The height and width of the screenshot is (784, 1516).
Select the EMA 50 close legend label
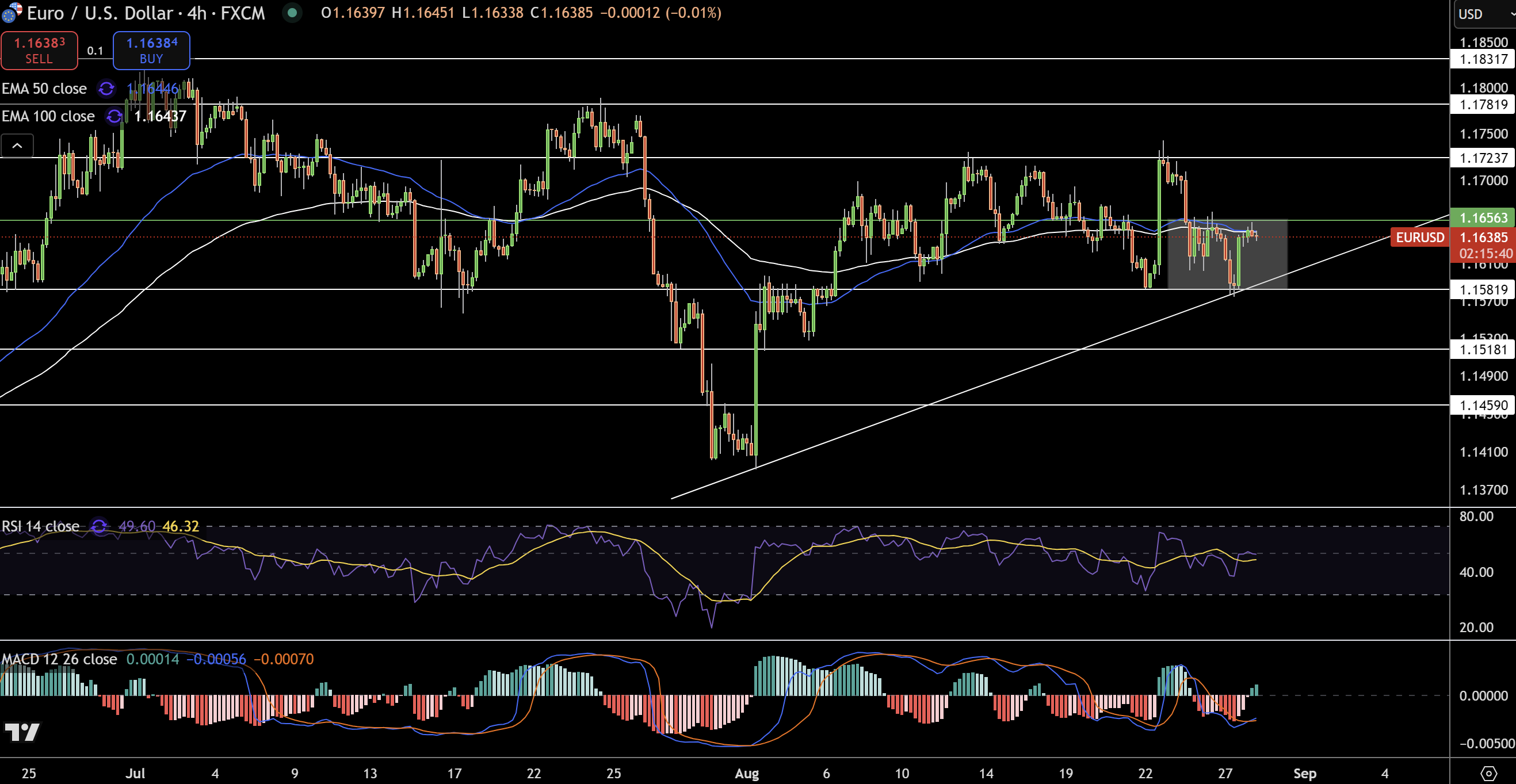(x=44, y=88)
